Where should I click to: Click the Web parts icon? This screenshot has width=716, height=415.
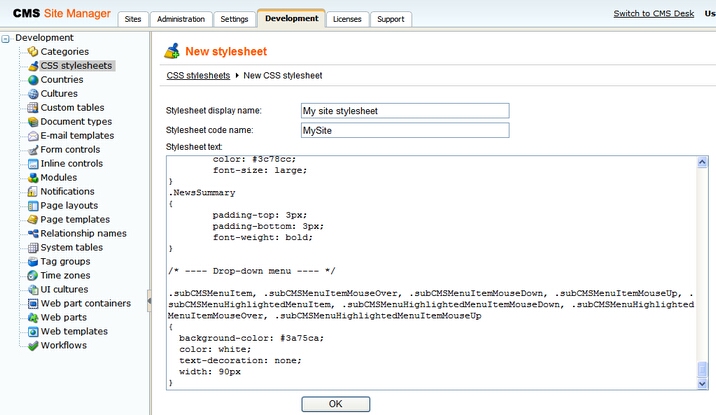click(x=33, y=318)
